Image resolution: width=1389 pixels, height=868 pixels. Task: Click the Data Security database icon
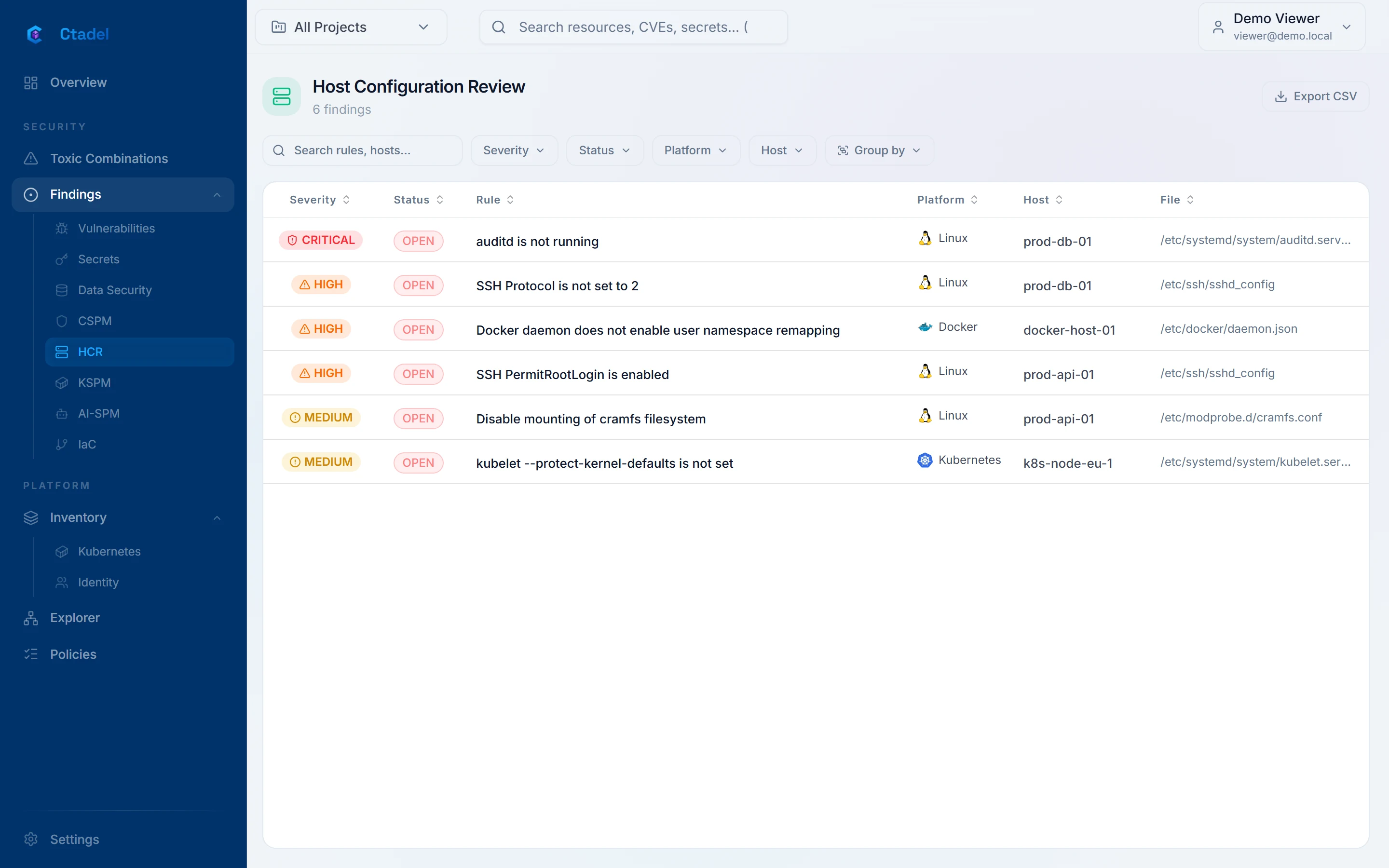click(x=61, y=290)
